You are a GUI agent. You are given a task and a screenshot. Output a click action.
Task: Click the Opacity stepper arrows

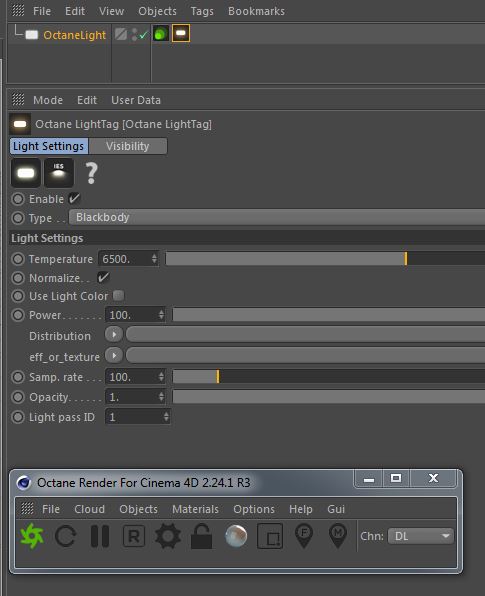[161, 396]
